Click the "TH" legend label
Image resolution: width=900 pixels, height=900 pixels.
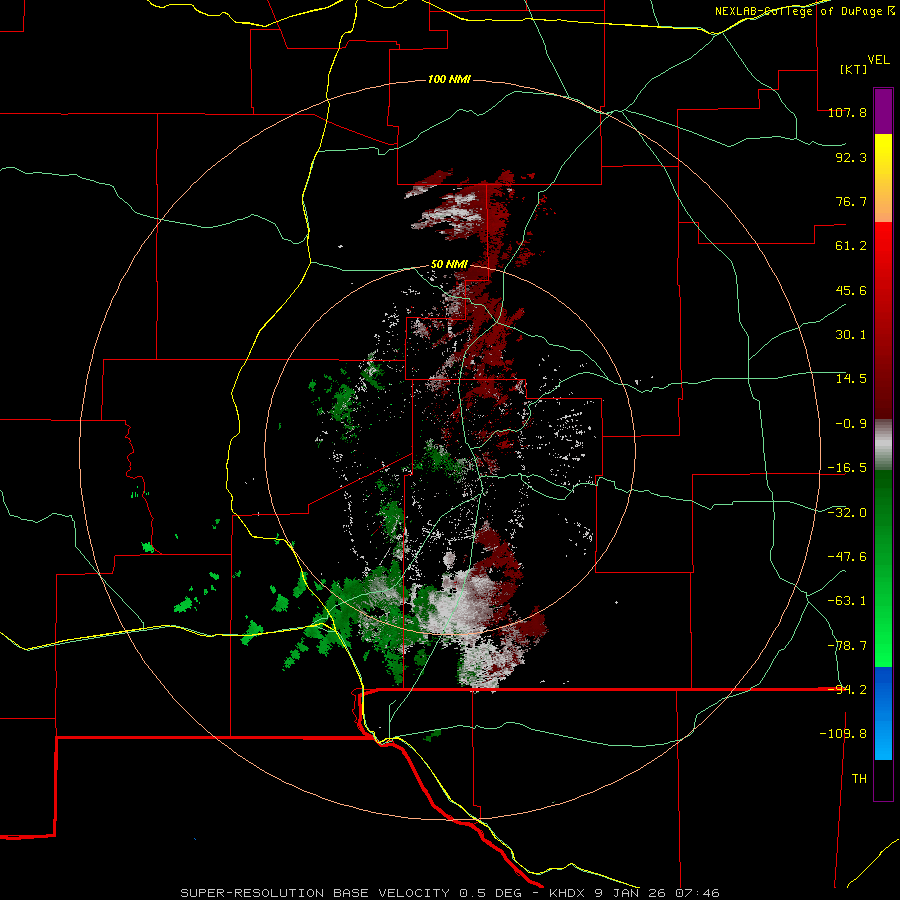pyautogui.click(x=859, y=779)
